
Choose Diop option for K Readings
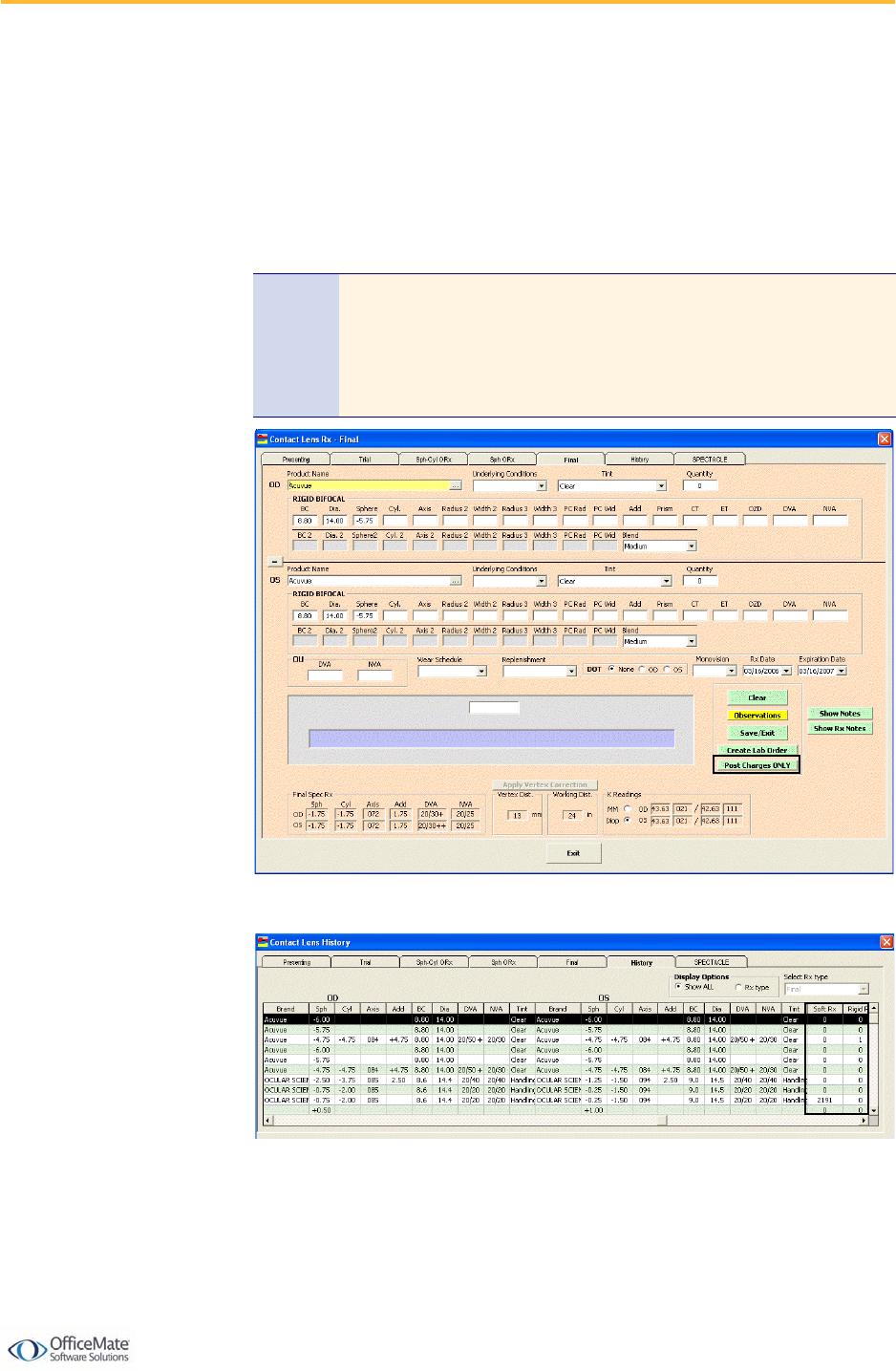tap(628, 821)
